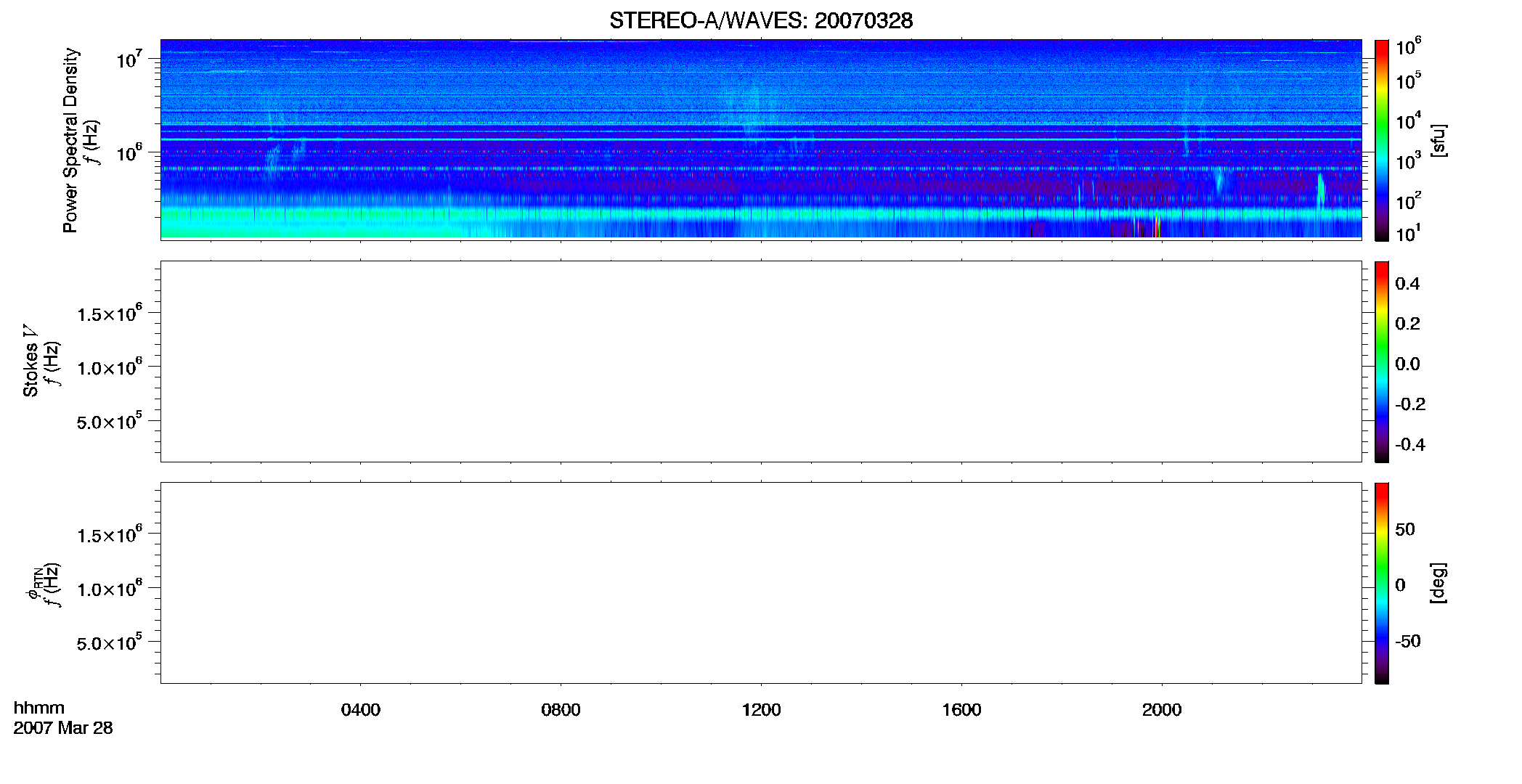1522x784 pixels.
Task: Click the 1.5×10^6 tick on Stokes V axis
Action: point(110,314)
